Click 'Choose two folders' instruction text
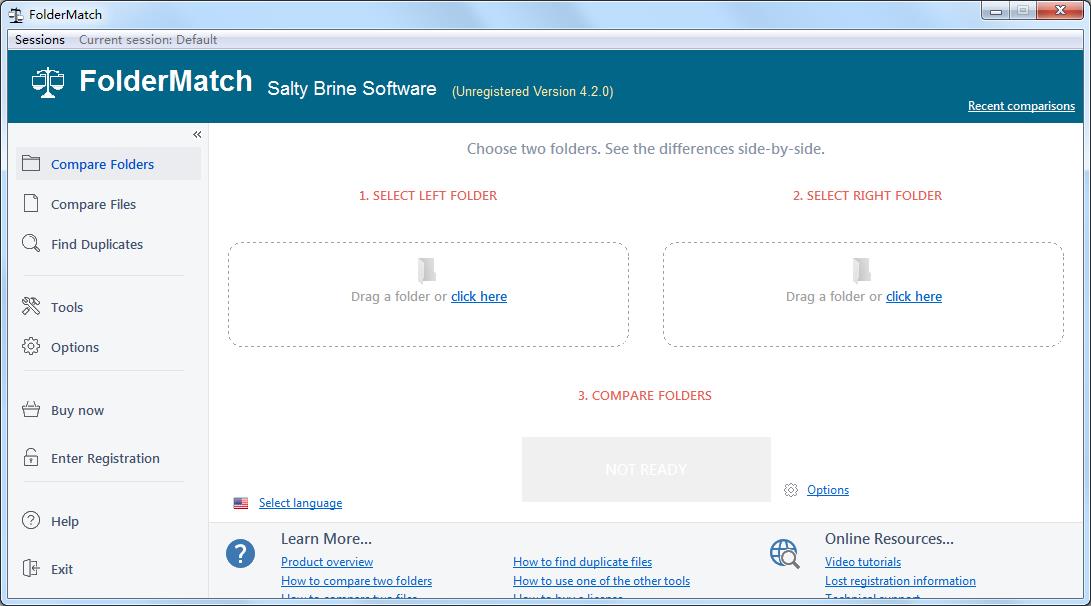Viewport: 1091px width, 606px height. (646, 149)
